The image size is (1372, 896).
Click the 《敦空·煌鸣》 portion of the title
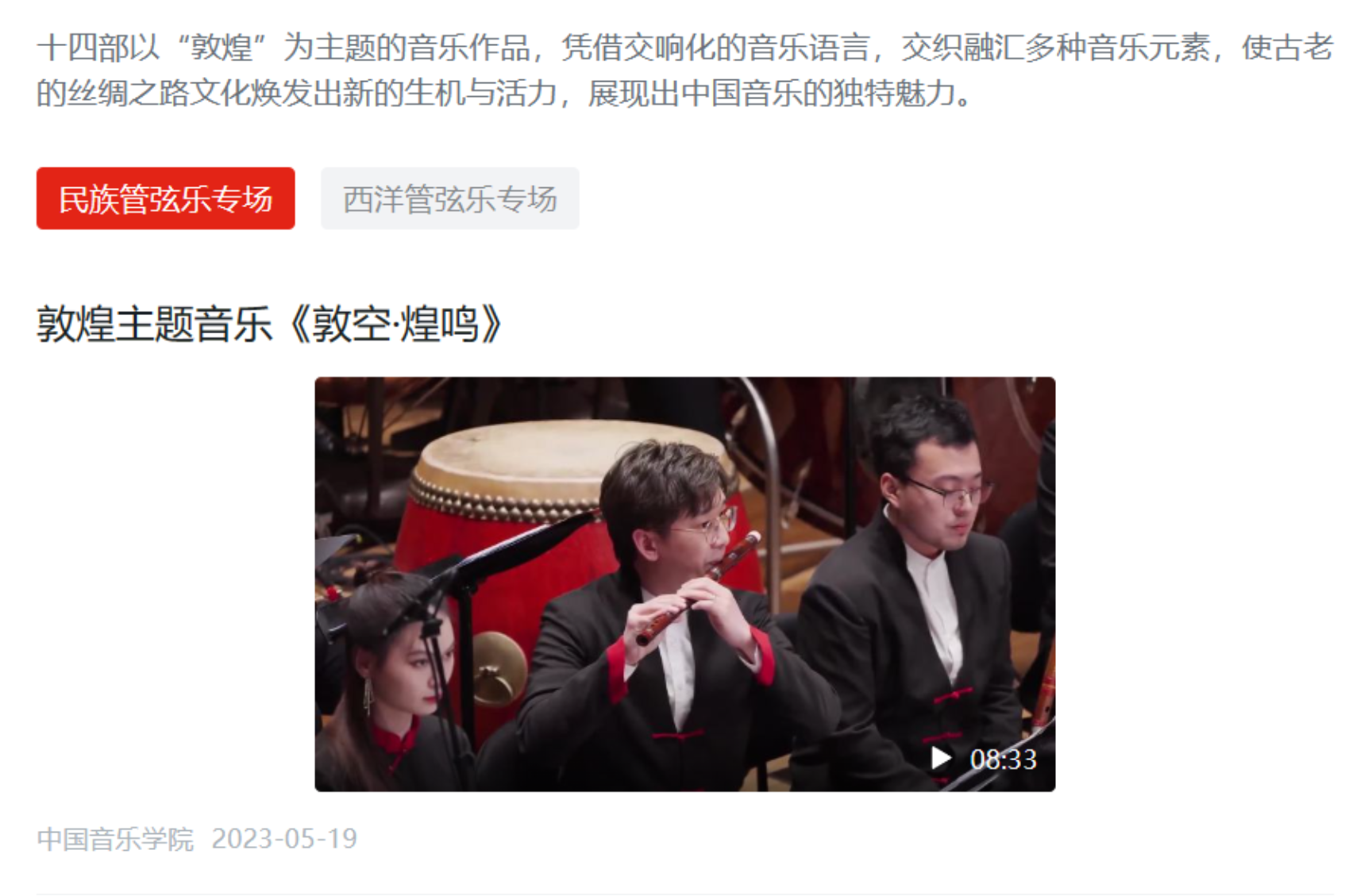[x=395, y=324]
